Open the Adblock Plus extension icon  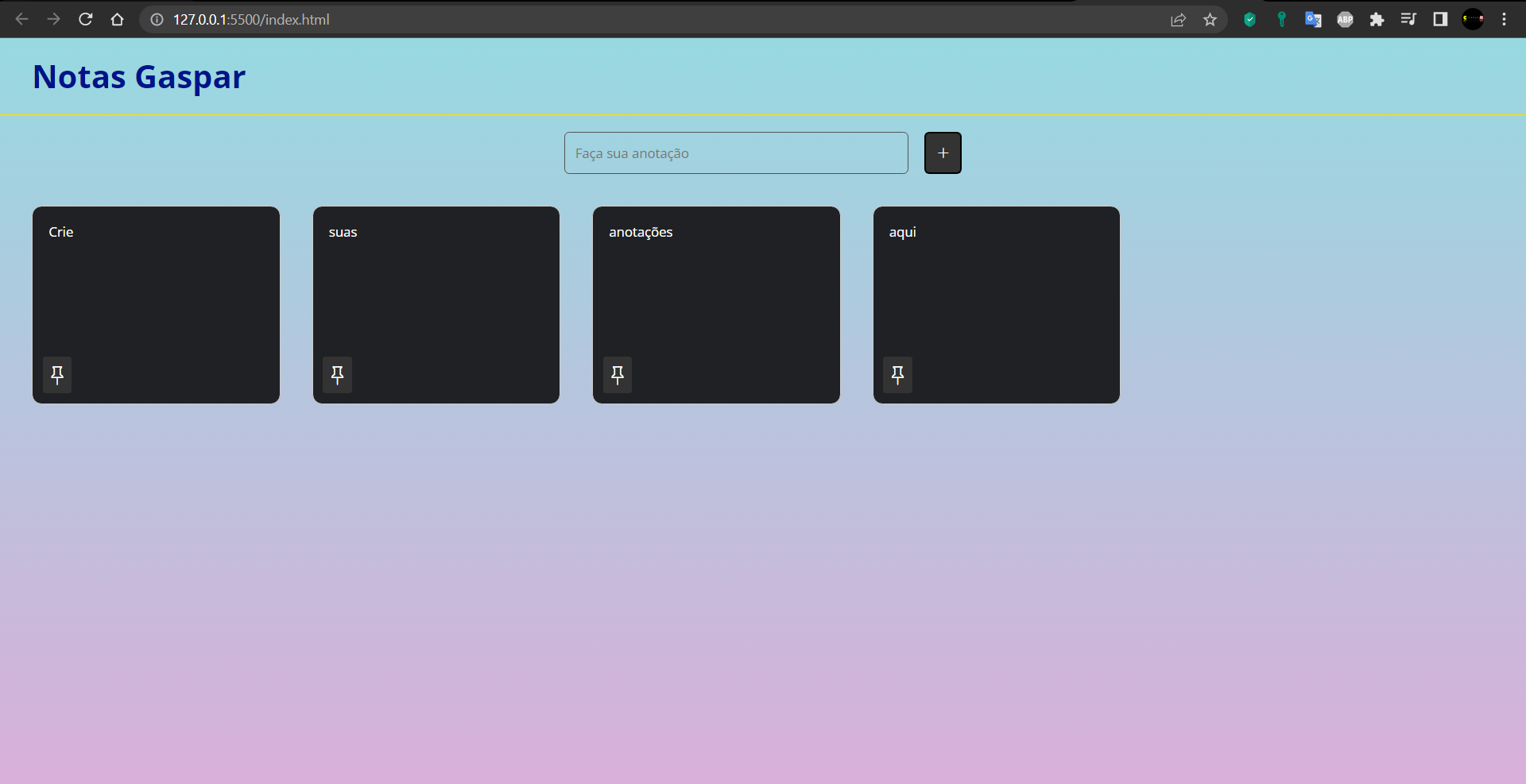pos(1345,19)
